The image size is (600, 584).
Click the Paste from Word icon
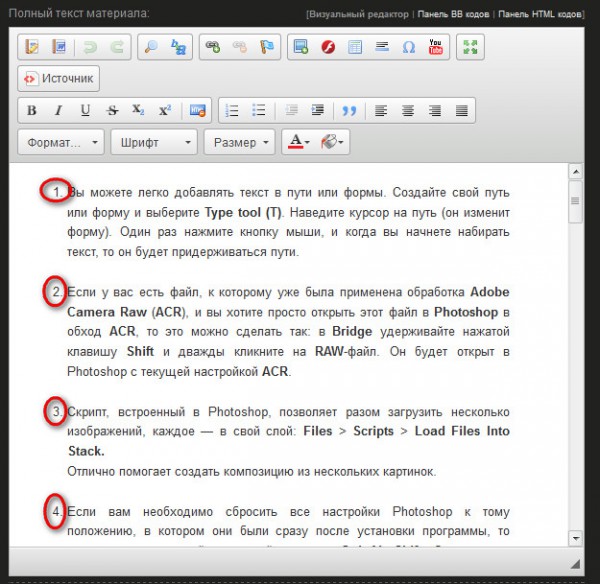(59, 47)
